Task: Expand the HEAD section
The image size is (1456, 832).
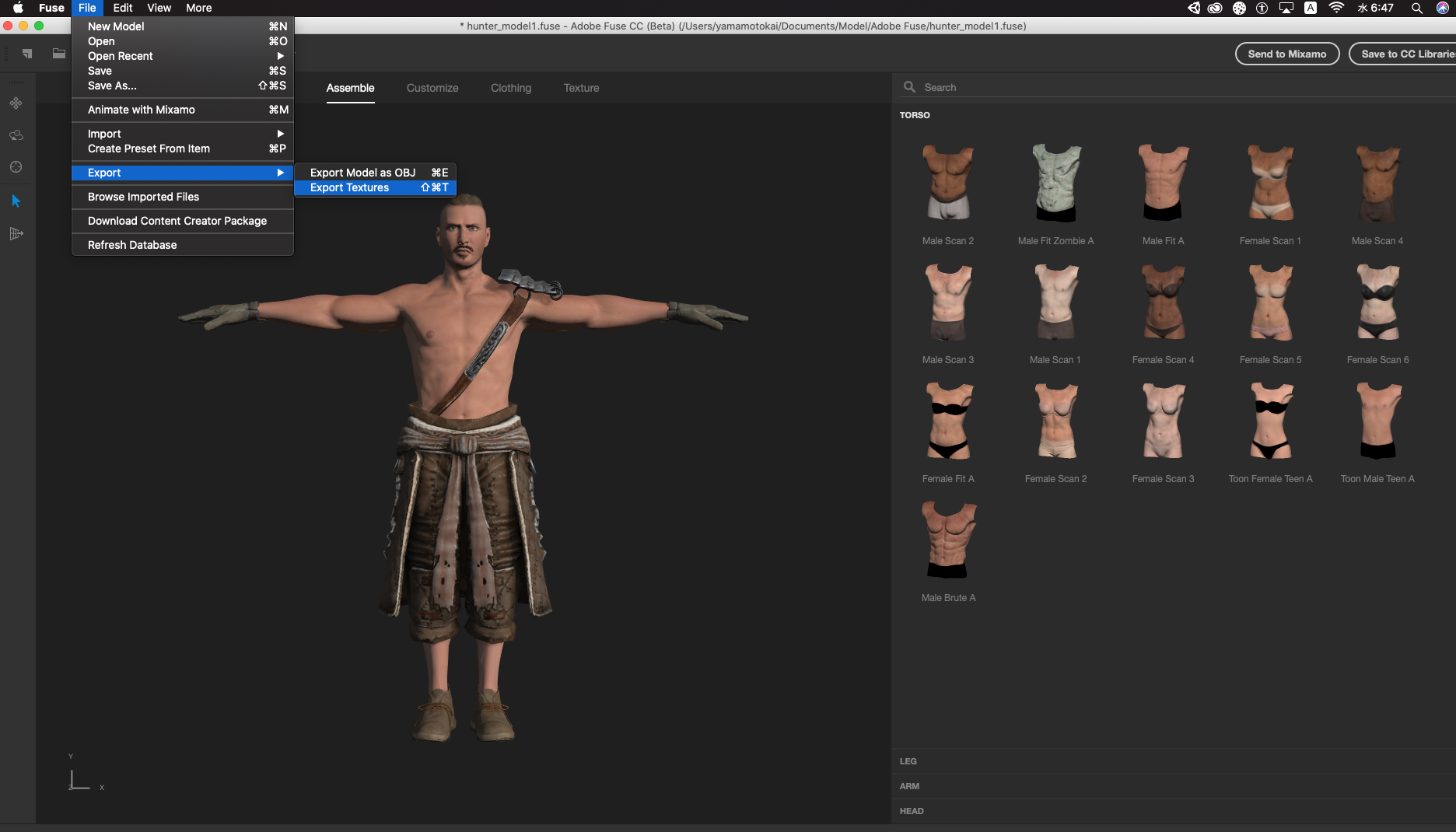Action: coord(912,811)
